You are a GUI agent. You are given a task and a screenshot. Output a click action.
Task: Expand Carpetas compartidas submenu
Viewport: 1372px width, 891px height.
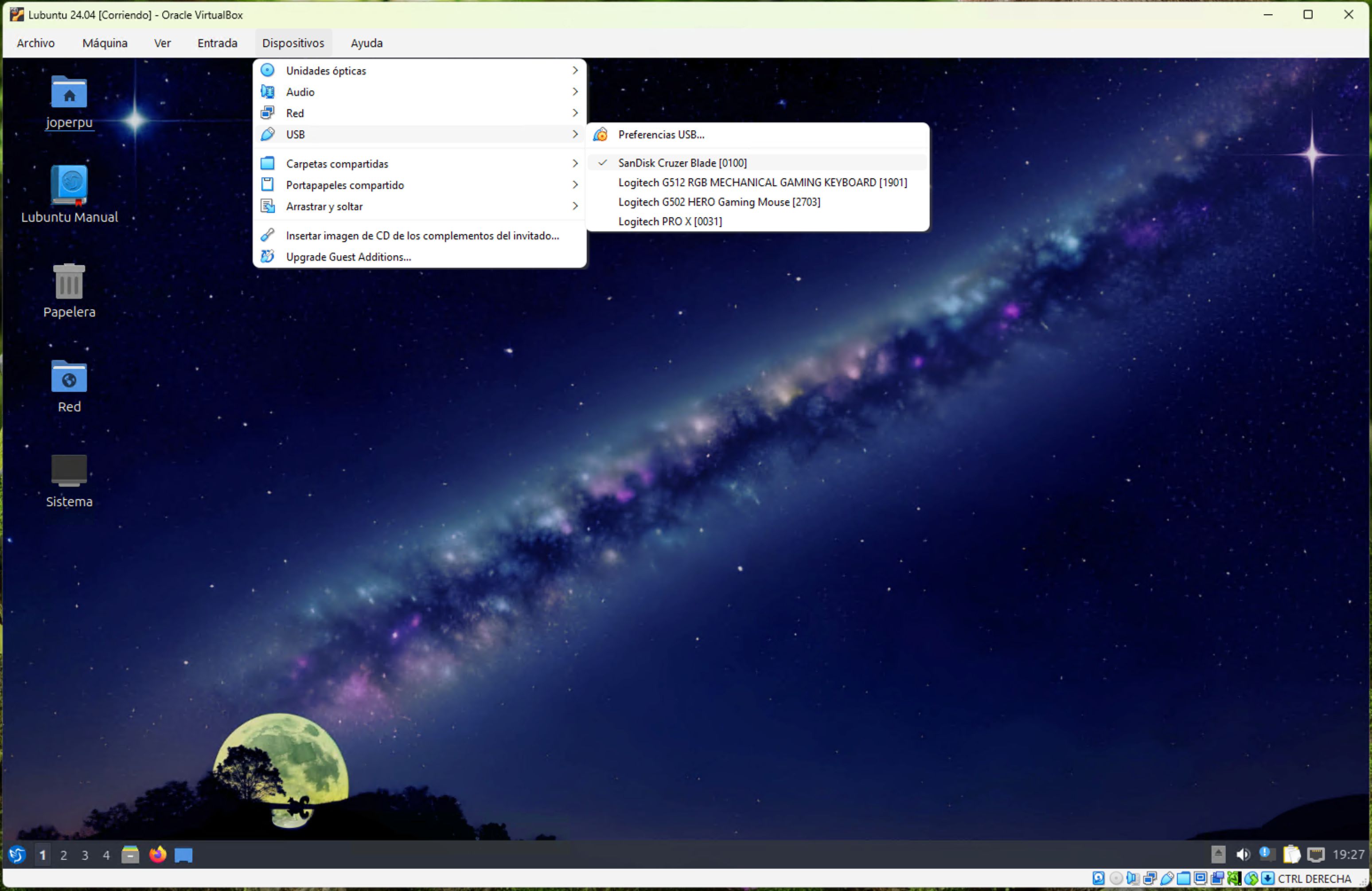coord(420,164)
